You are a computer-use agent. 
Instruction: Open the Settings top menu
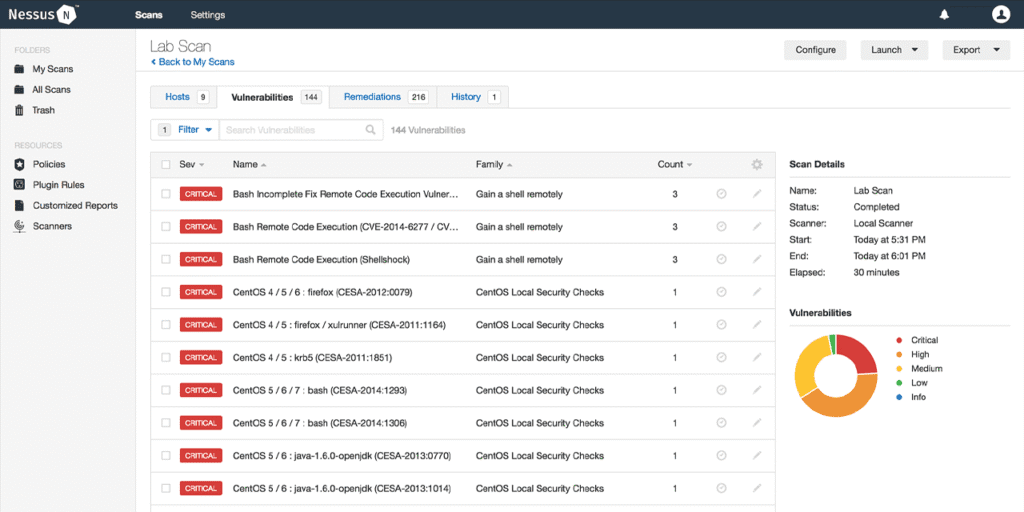[208, 14]
